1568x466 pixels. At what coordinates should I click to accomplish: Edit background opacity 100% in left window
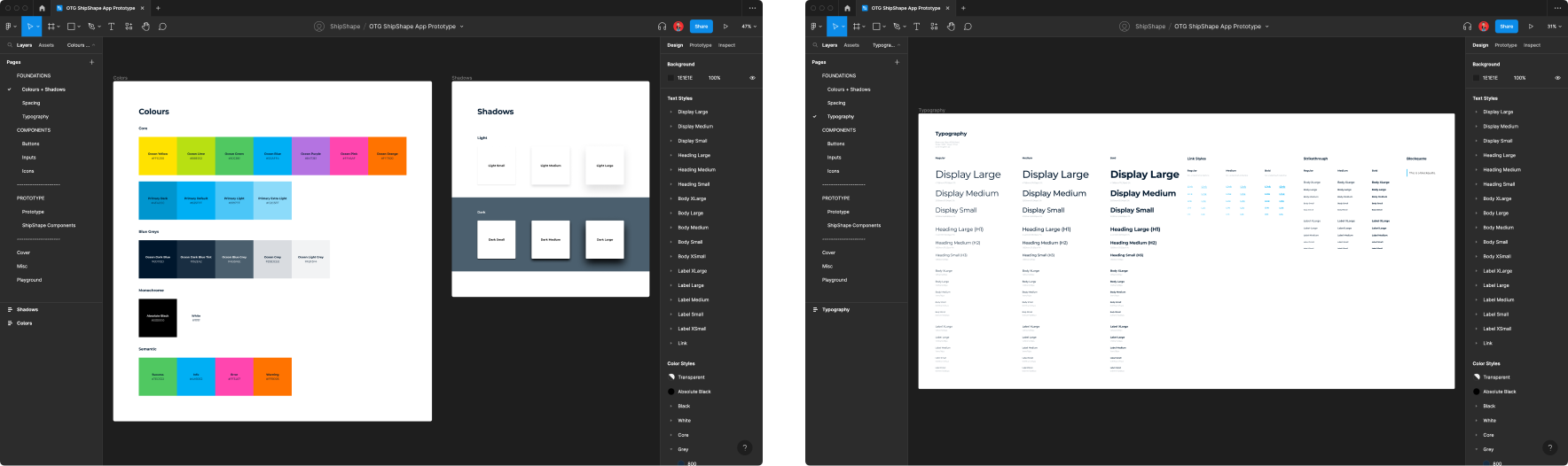pos(715,78)
